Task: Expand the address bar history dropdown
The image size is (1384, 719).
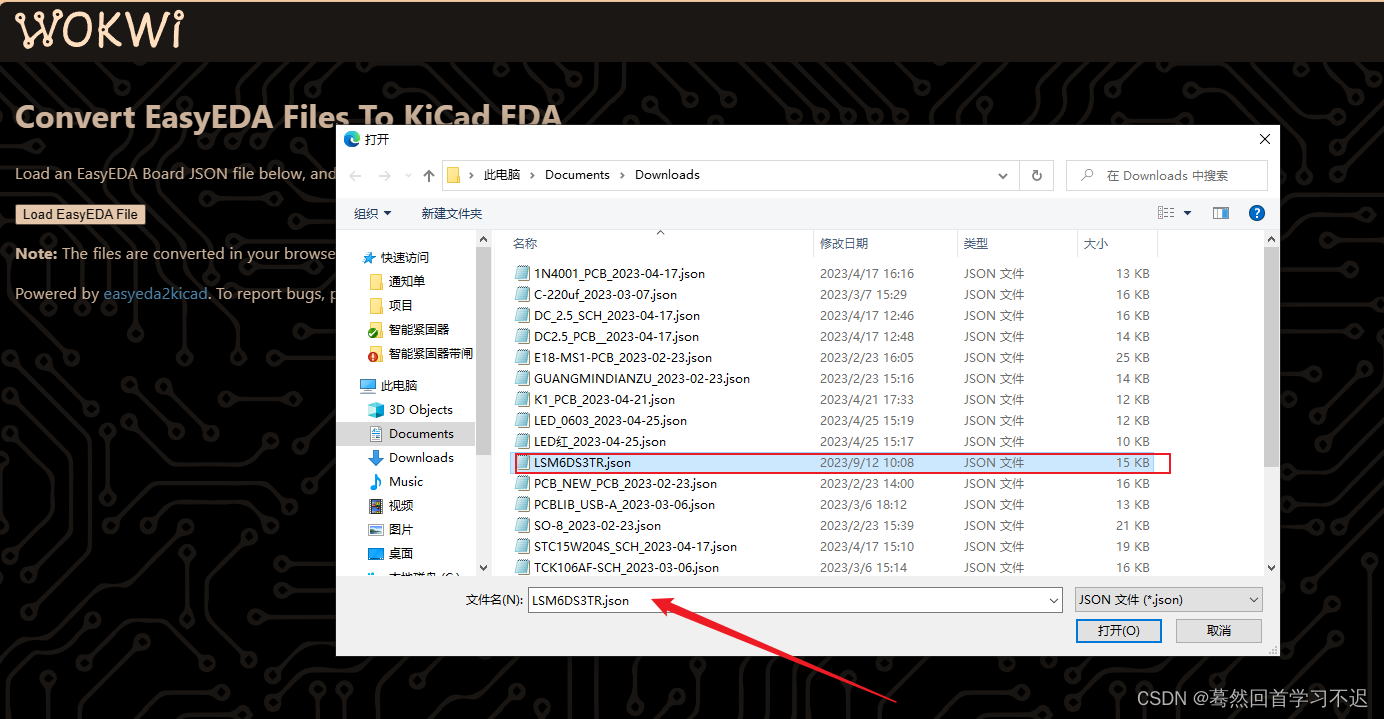Action: [1003, 175]
